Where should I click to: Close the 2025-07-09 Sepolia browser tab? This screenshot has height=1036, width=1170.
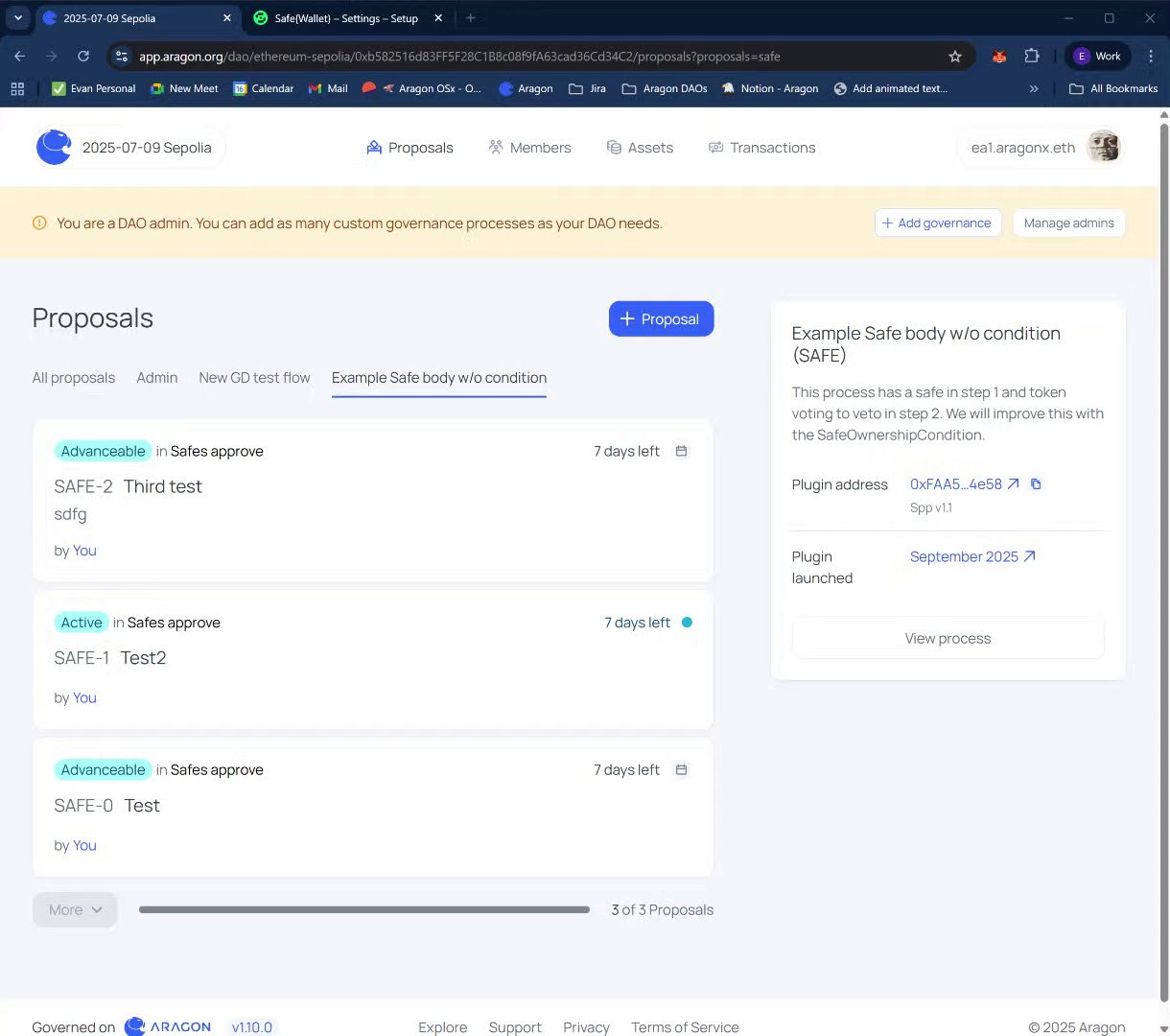pos(227,18)
